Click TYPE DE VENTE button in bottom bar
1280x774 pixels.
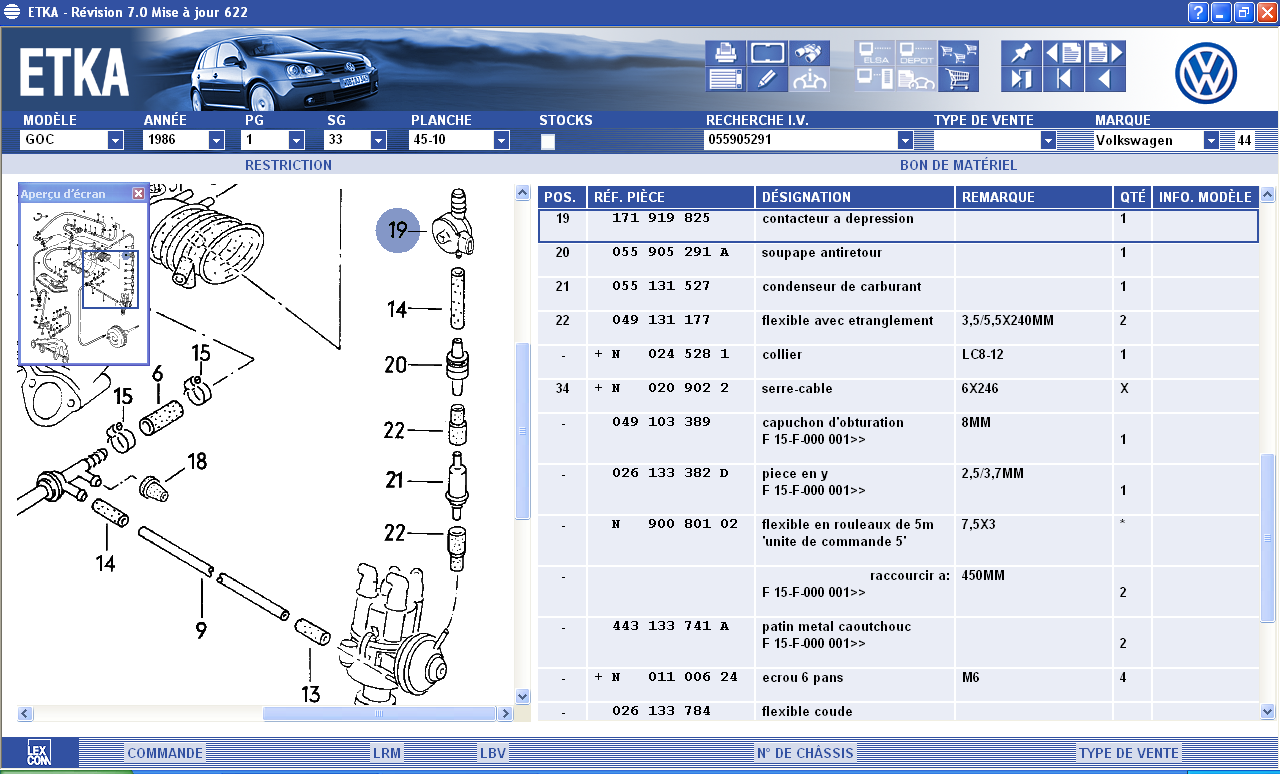[x=1129, y=753]
